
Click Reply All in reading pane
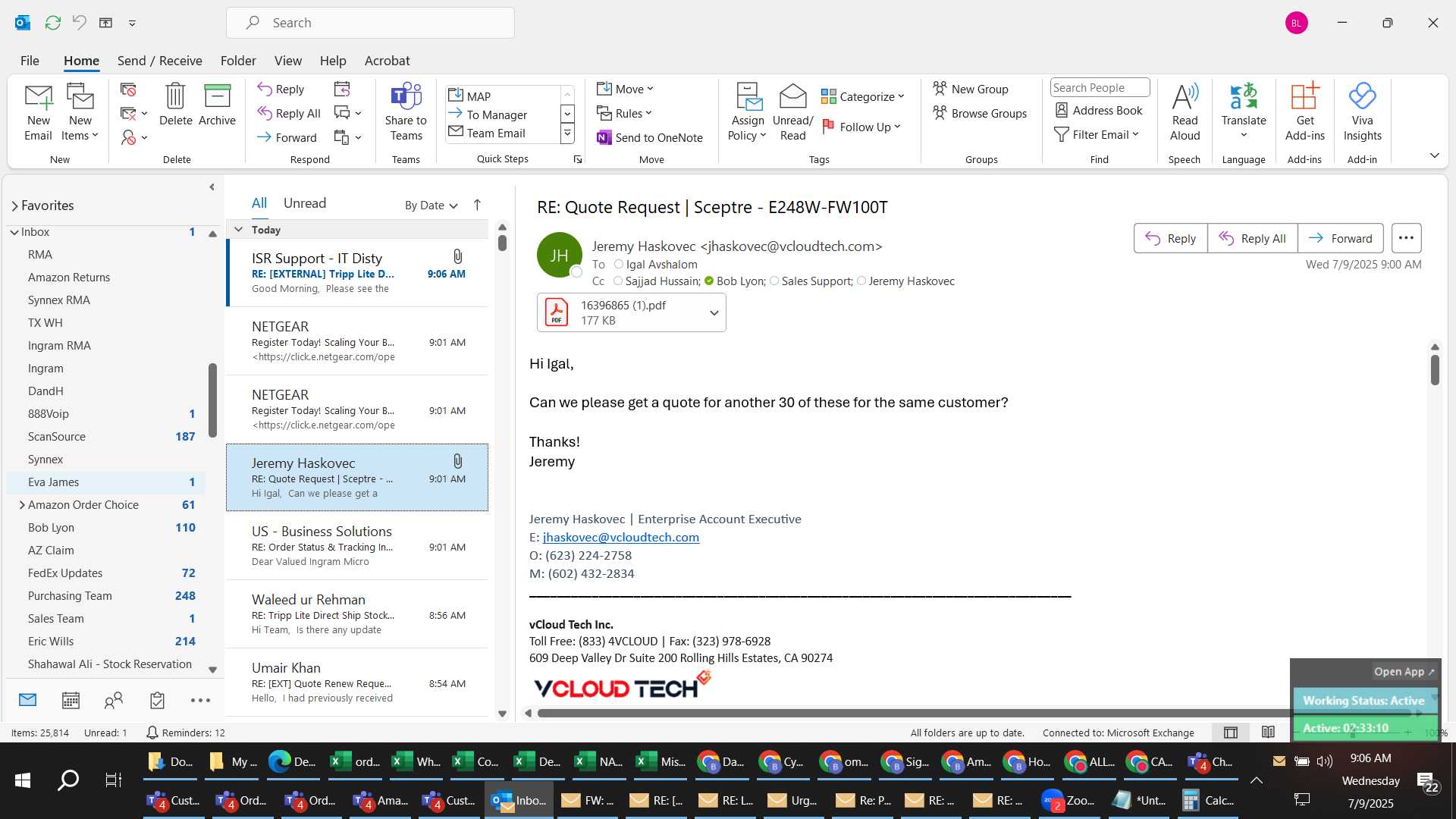[x=1252, y=238]
